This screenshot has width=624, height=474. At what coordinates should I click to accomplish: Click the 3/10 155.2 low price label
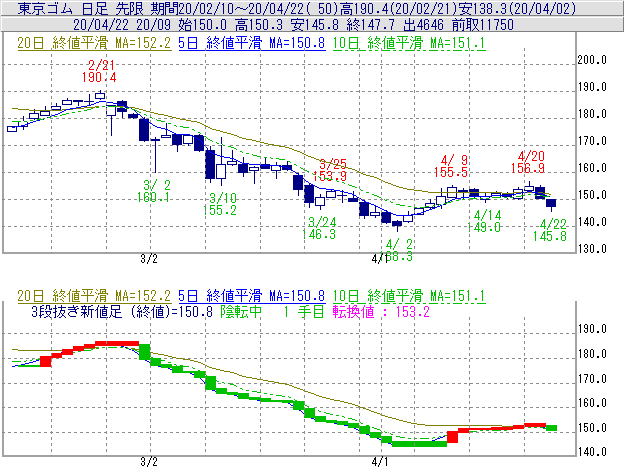click(220, 204)
